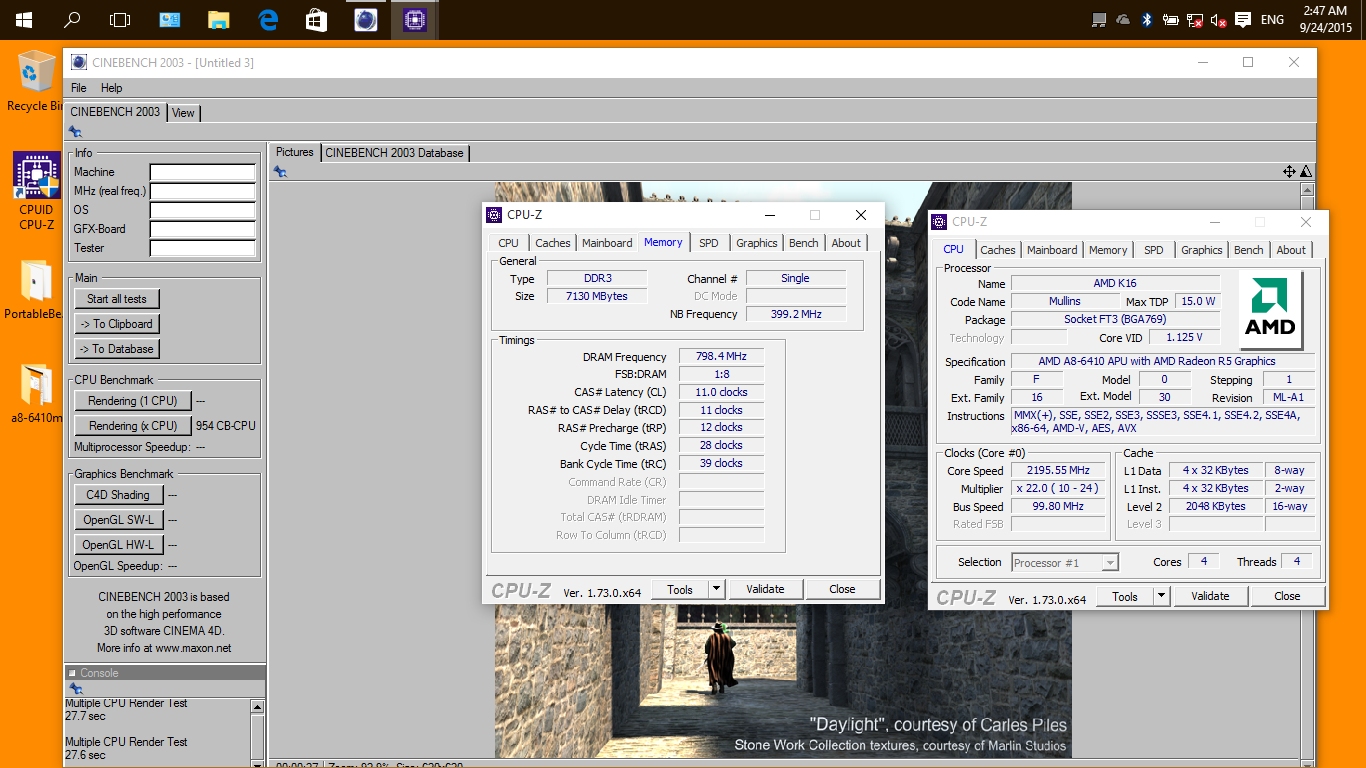Click Validate in CPU-Z CPU window
The width and height of the screenshot is (1366, 768).
(x=1210, y=596)
